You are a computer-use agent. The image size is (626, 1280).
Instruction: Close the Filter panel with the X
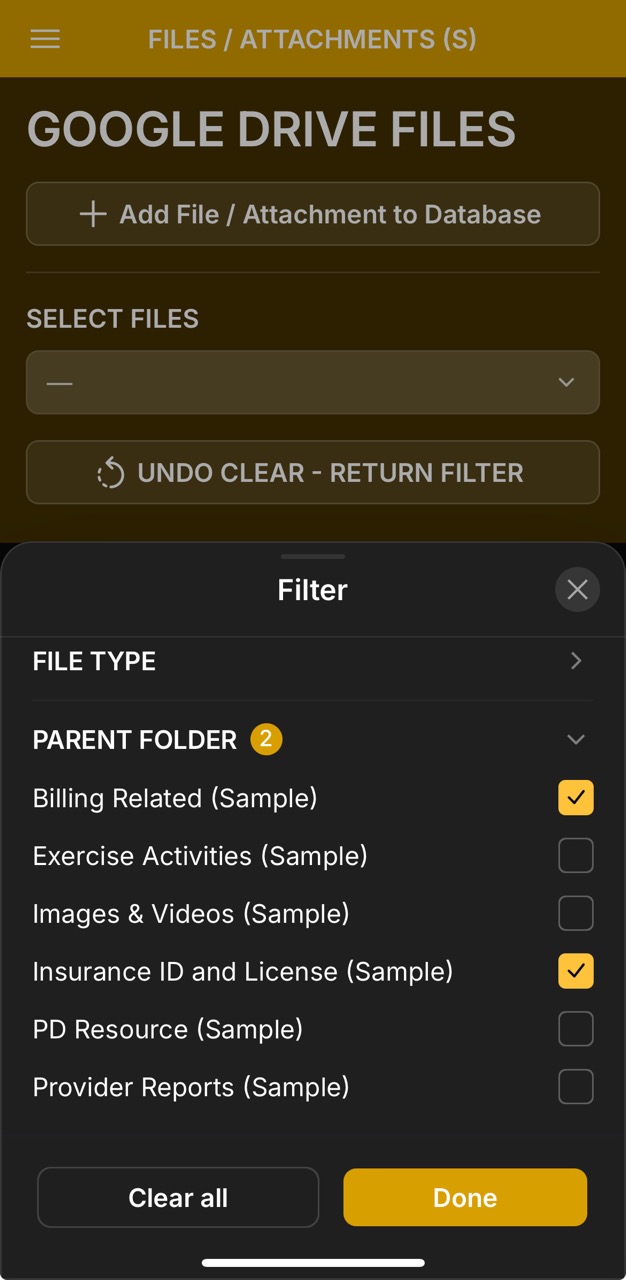click(x=577, y=589)
